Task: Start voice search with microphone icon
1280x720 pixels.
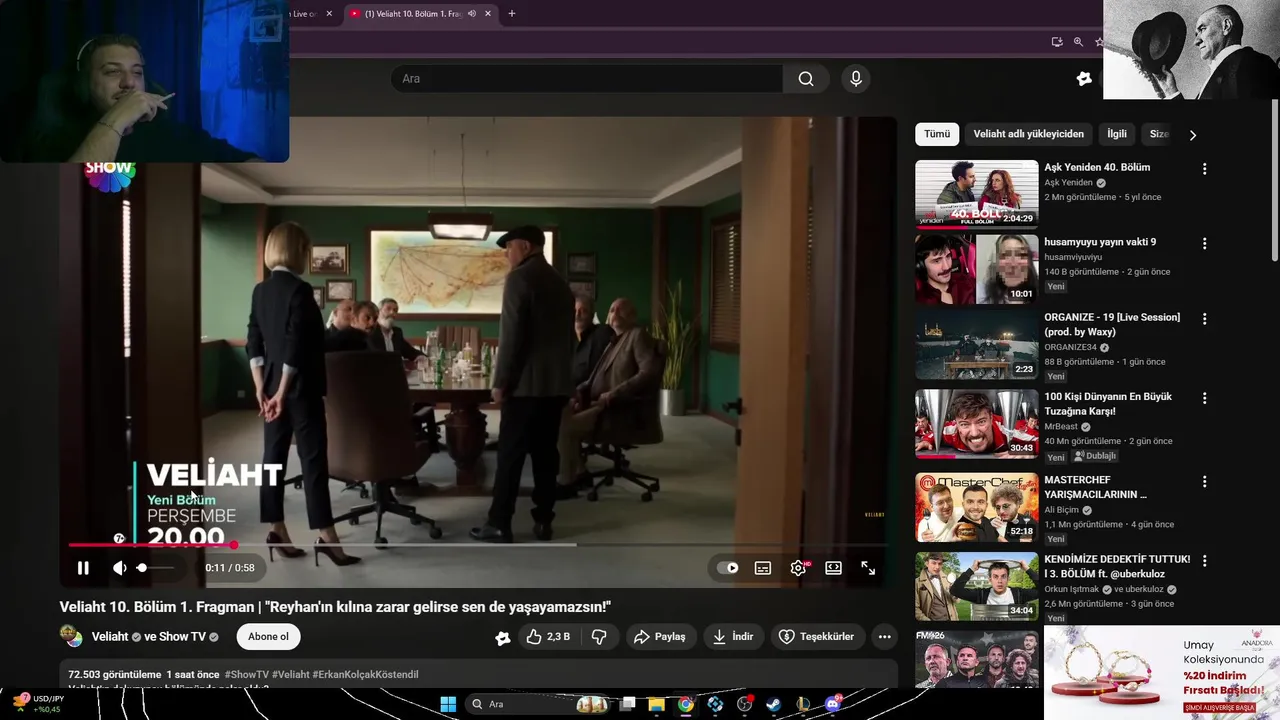Action: [x=855, y=79]
